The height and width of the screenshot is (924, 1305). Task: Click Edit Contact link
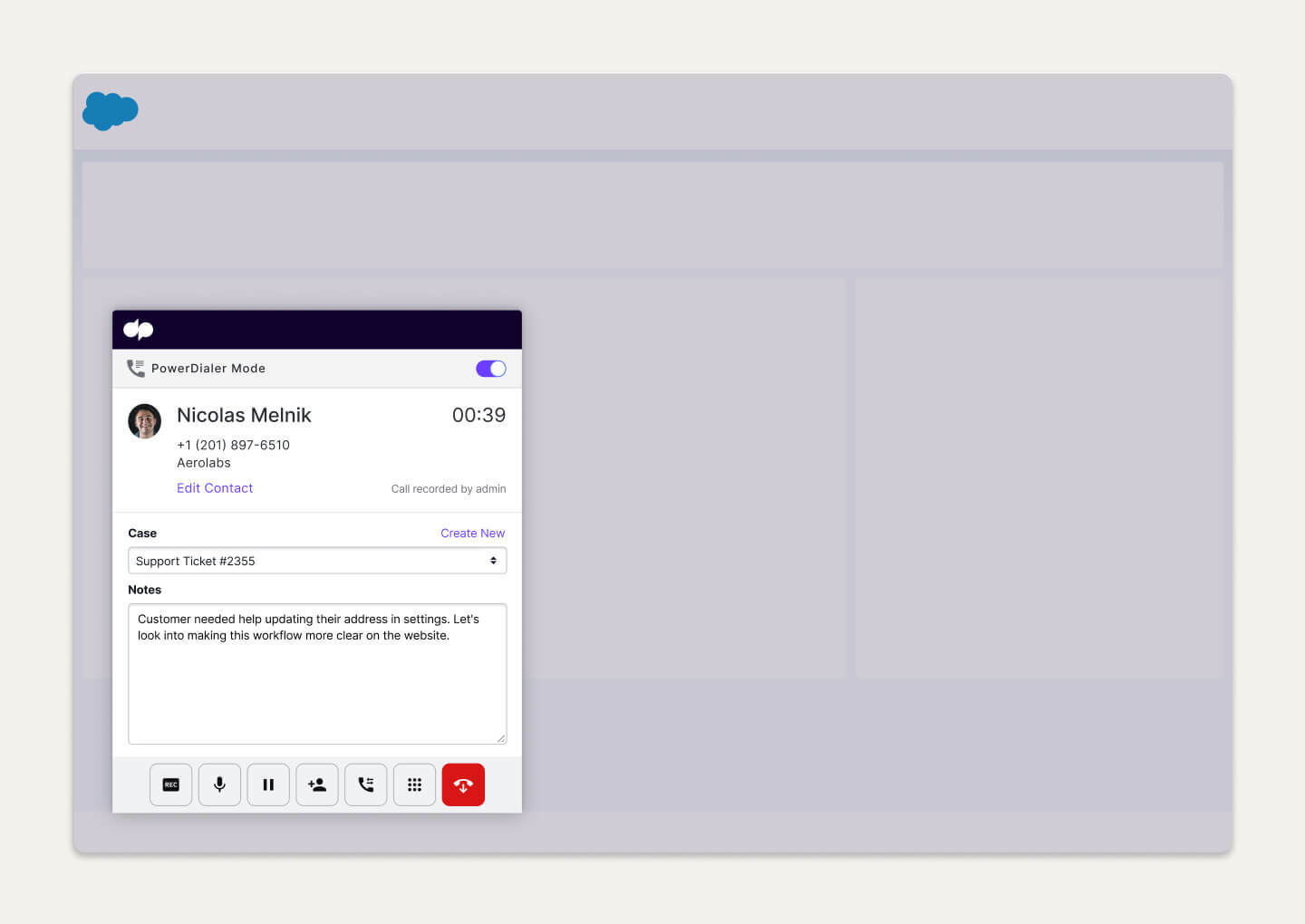(215, 487)
